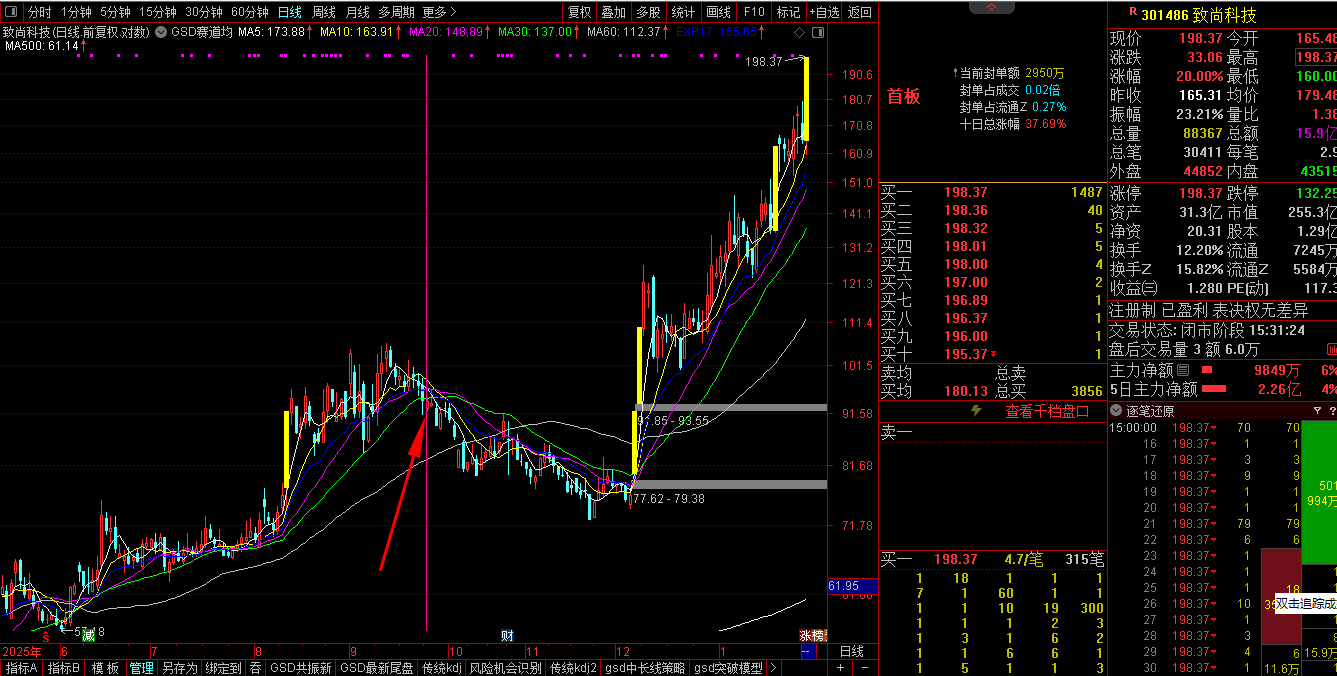Click the +自选 add to watchlist button

click(x=824, y=12)
